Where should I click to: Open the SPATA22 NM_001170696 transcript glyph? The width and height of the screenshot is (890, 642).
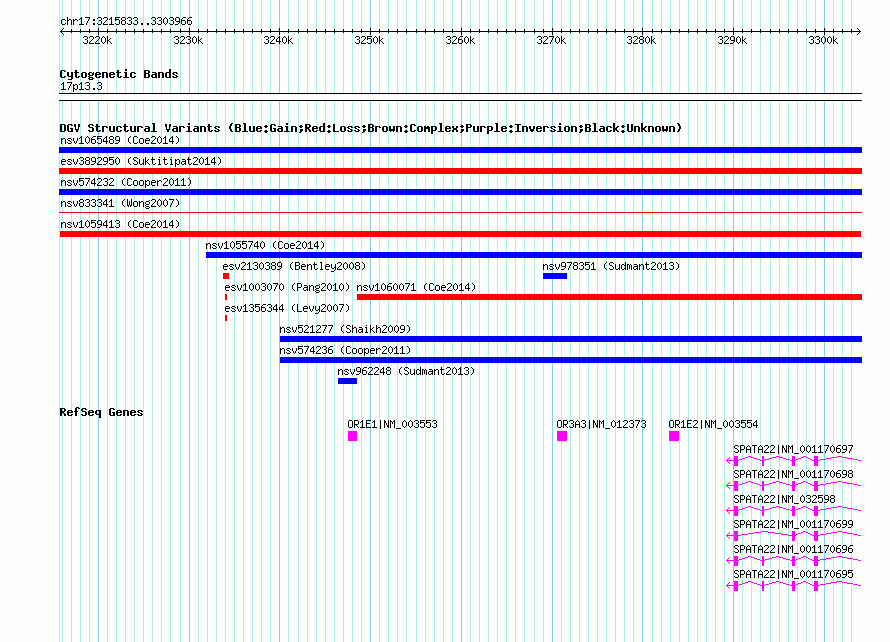coord(794,560)
